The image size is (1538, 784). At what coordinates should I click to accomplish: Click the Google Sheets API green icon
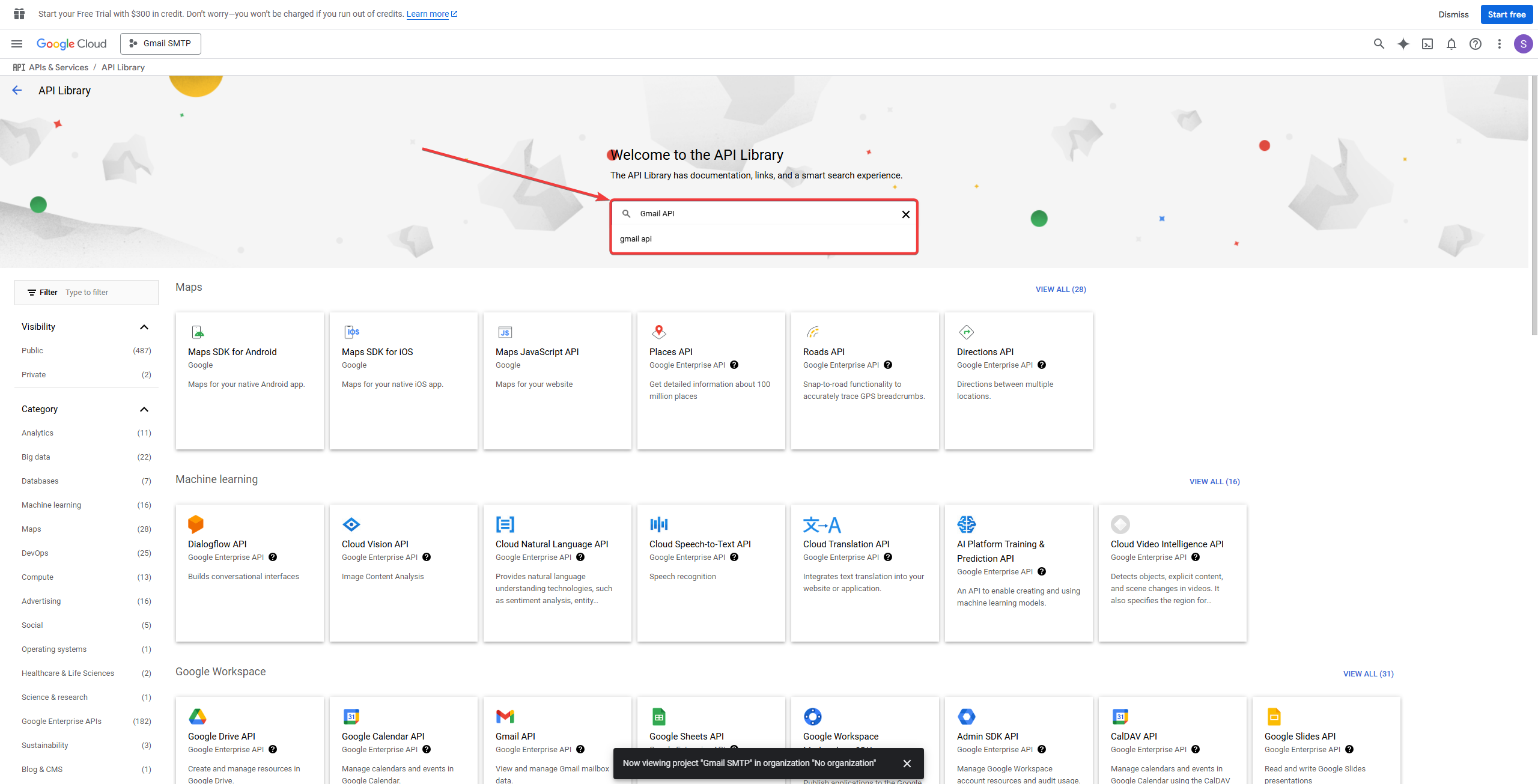click(659, 717)
